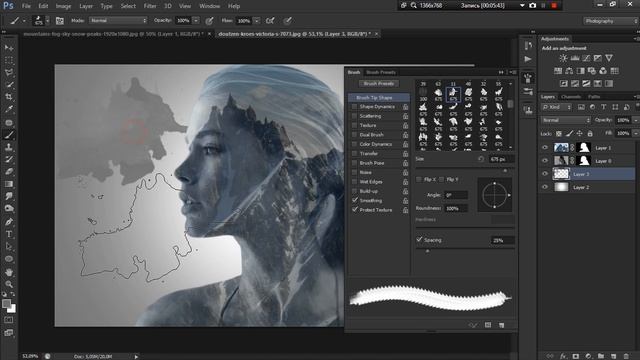Select the Lasso tool
Screen dimensions: 640x360
pos(9,73)
